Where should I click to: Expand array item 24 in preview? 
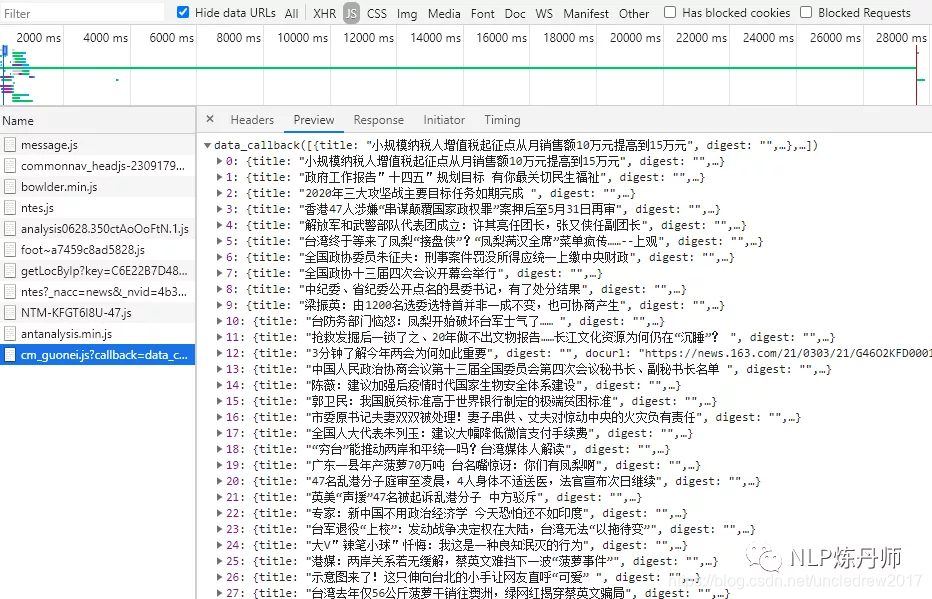click(x=219, y=545)
